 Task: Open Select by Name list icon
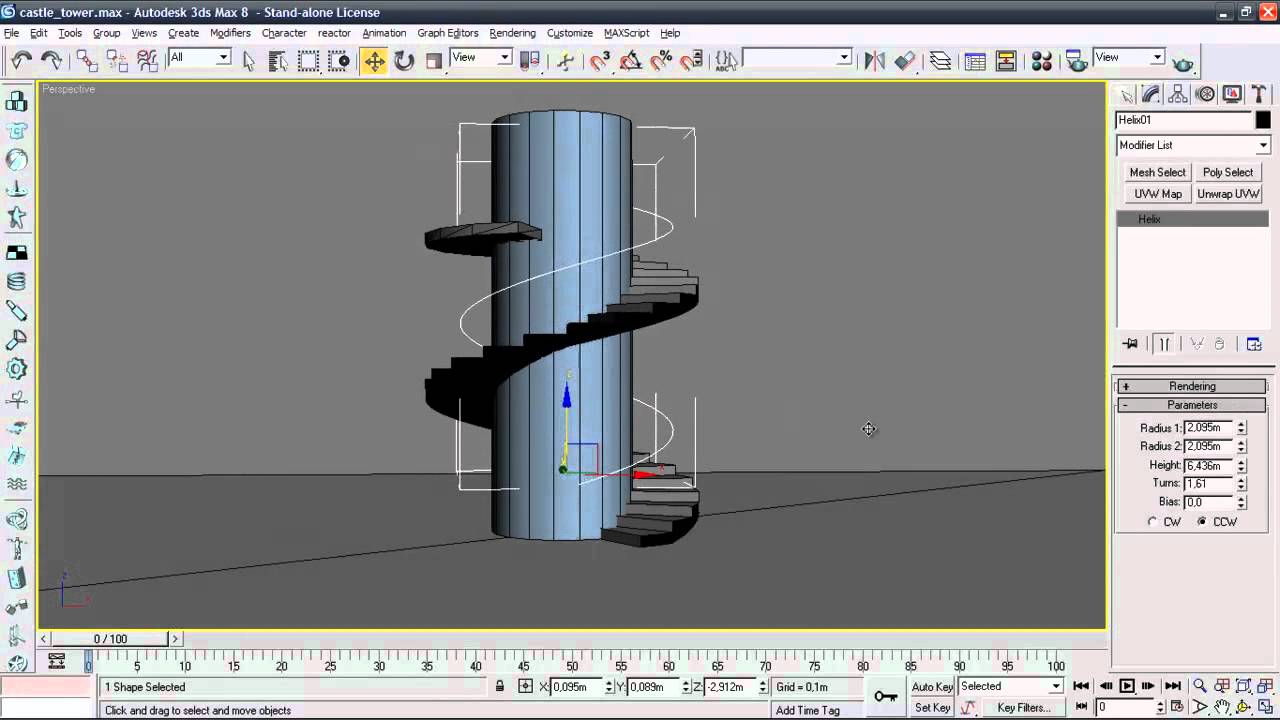tap(279, 61)
